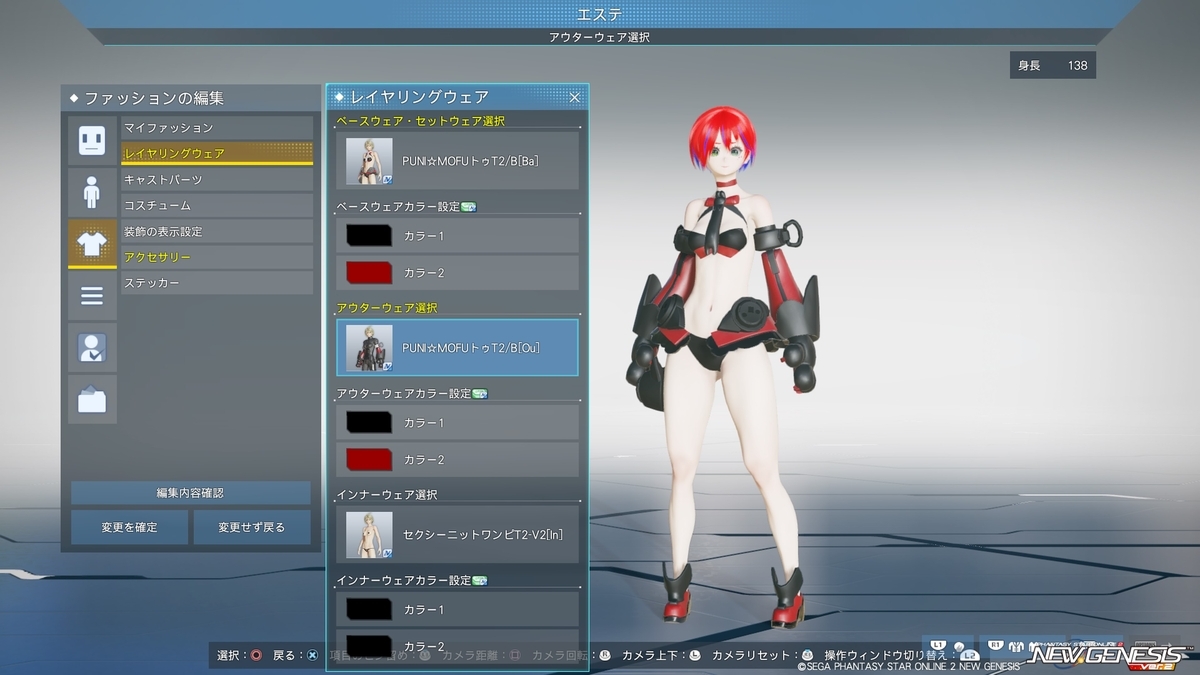Click the stick icon after カメラ上下
Screen dimensions: 1200x675
[694, 655]
